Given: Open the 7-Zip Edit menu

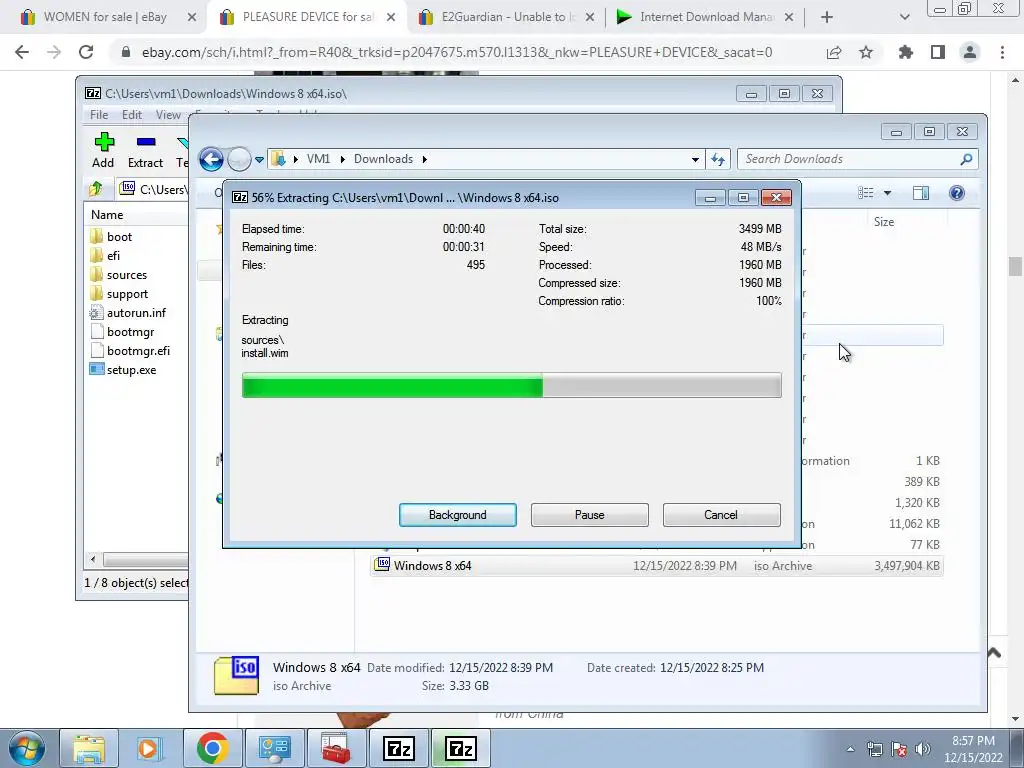Looking at the screenshot, I should point(131,114).
